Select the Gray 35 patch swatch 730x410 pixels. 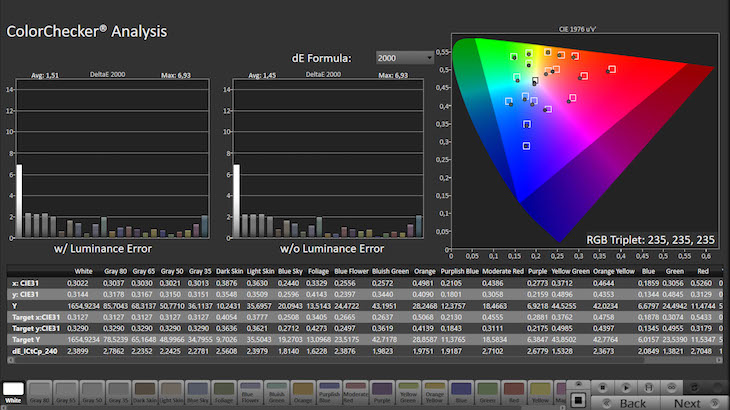point(118,392)
